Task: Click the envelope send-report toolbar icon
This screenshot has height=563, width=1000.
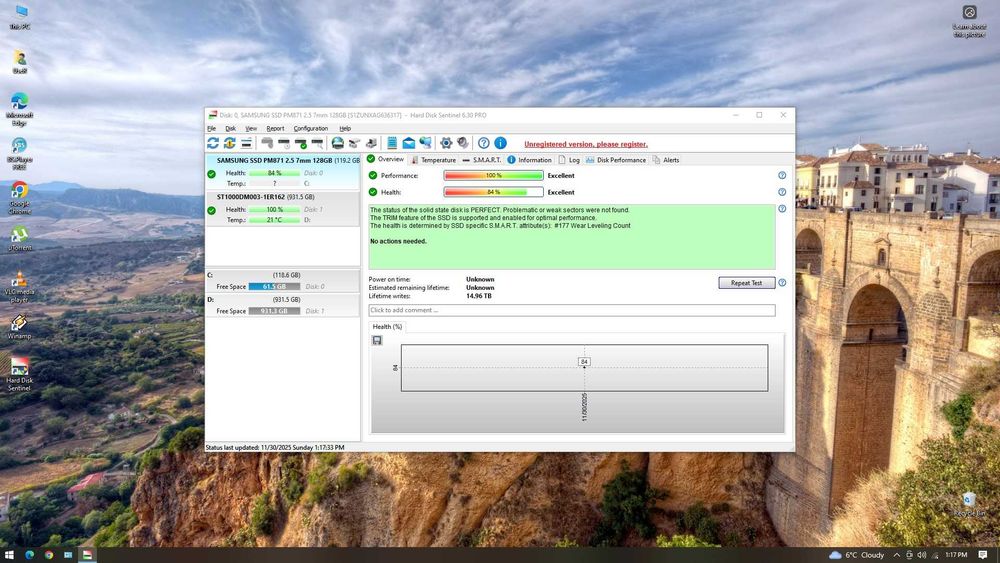Action: (x=409, y=143)
